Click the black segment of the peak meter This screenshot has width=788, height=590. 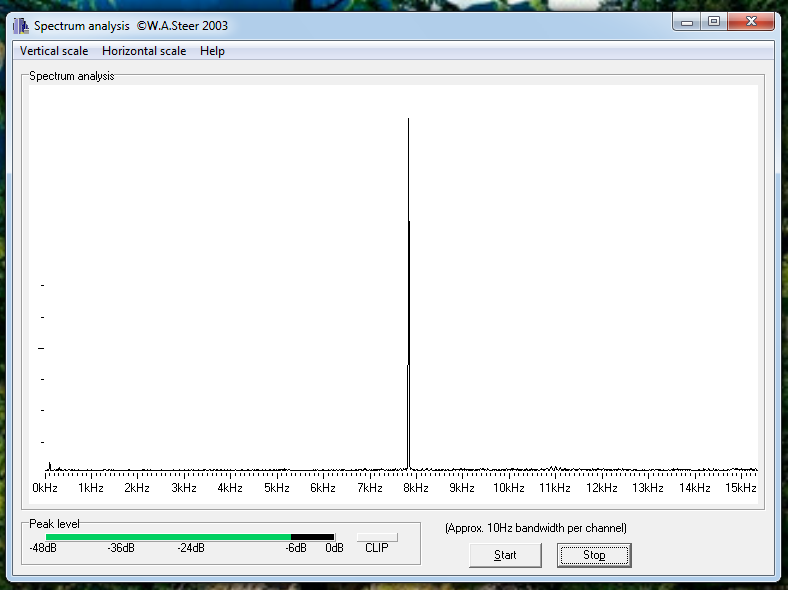pos(312,537)
